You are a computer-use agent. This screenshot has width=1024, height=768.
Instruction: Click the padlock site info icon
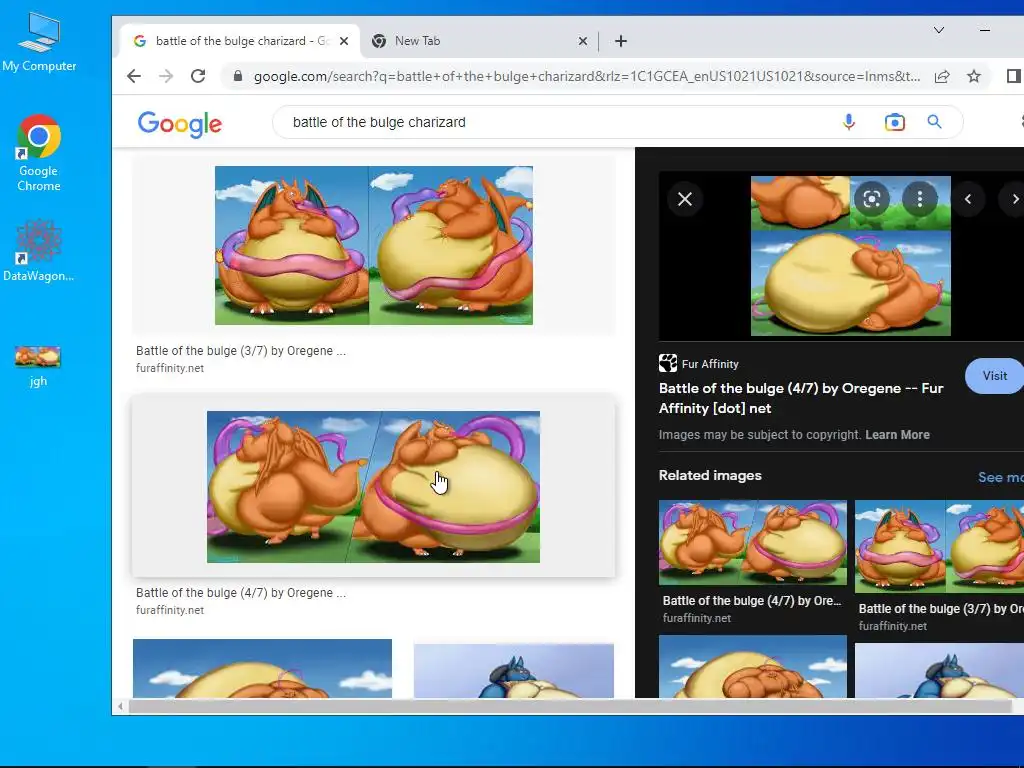(238, 76)
